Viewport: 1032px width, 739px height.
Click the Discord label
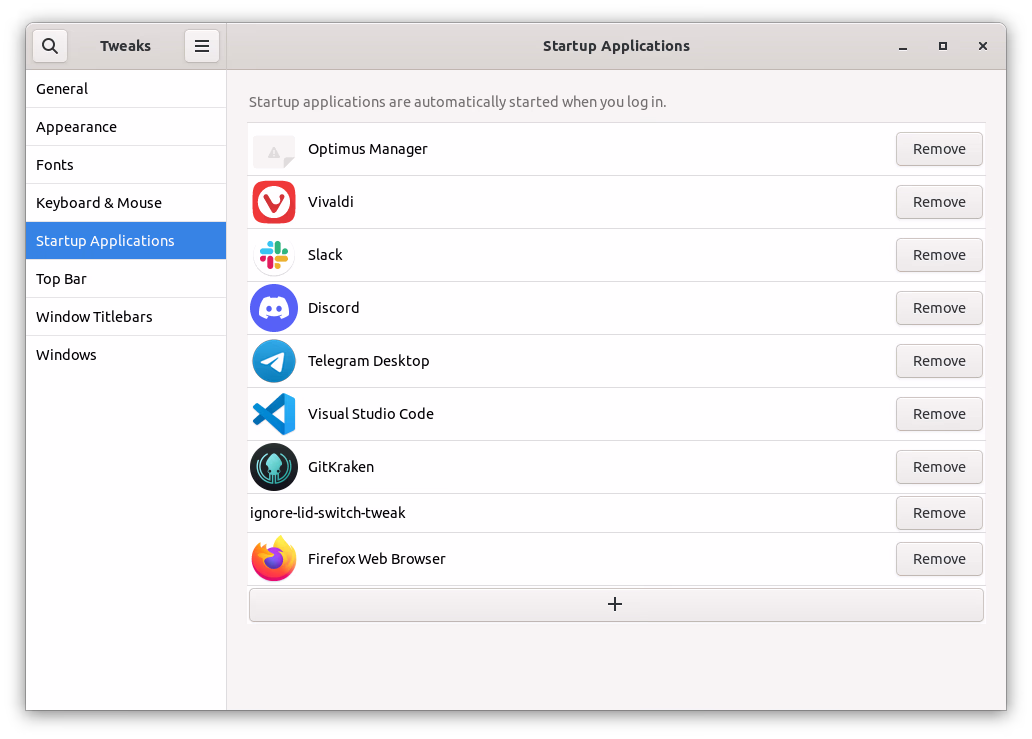334,308
